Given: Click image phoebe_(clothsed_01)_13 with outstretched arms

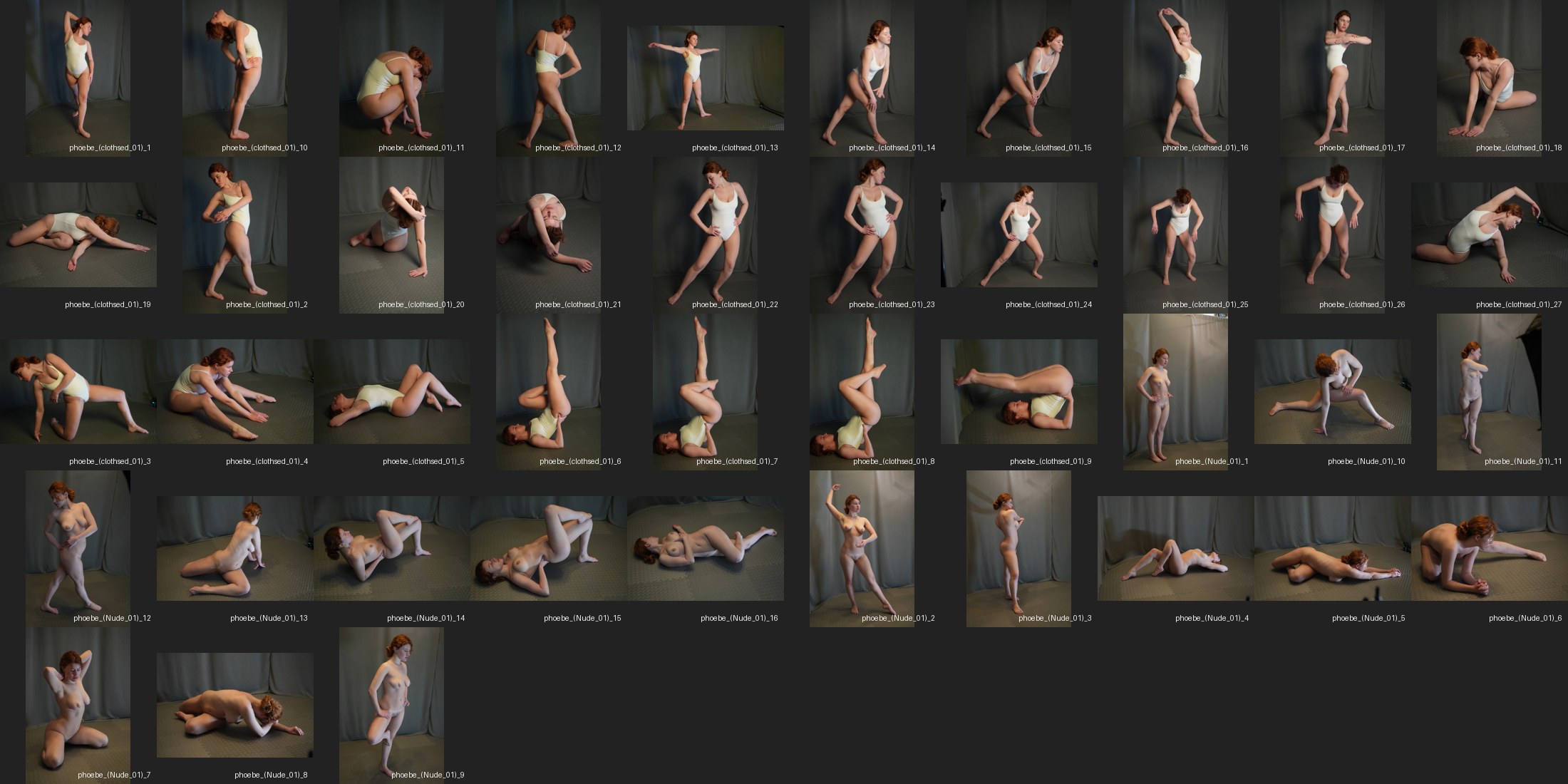Looking at the screenshot, I should (x=705, y=78).
